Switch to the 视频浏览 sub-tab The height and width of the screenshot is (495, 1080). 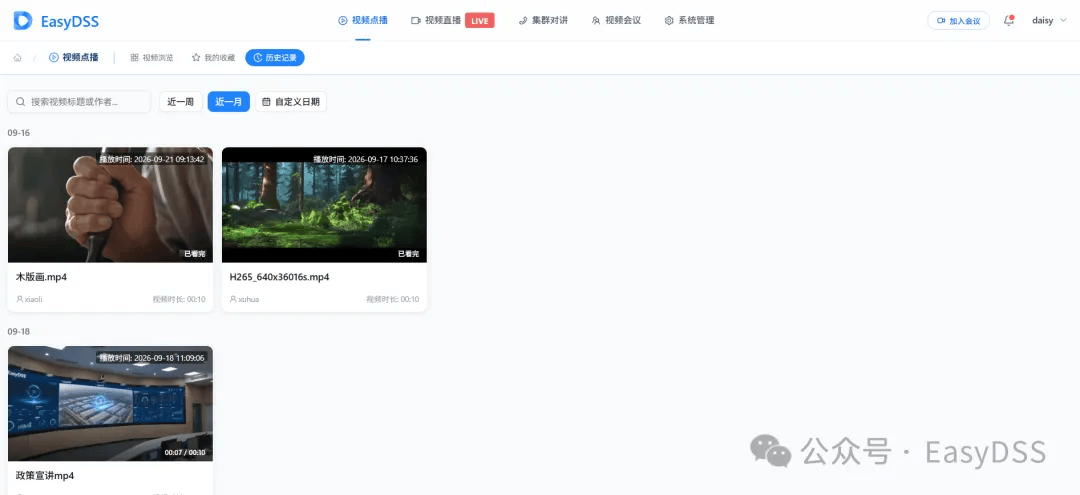152,58
